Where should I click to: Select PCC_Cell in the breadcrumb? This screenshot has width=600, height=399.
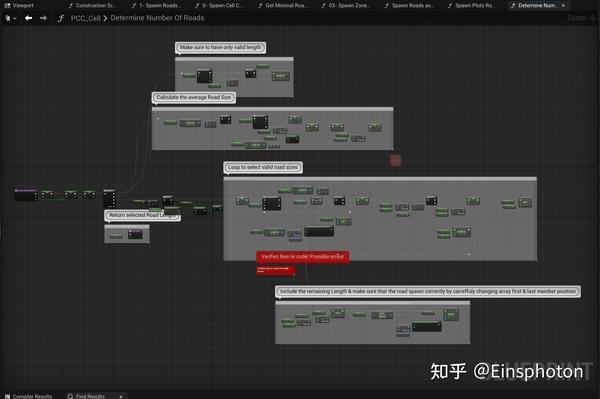point(85,18)
